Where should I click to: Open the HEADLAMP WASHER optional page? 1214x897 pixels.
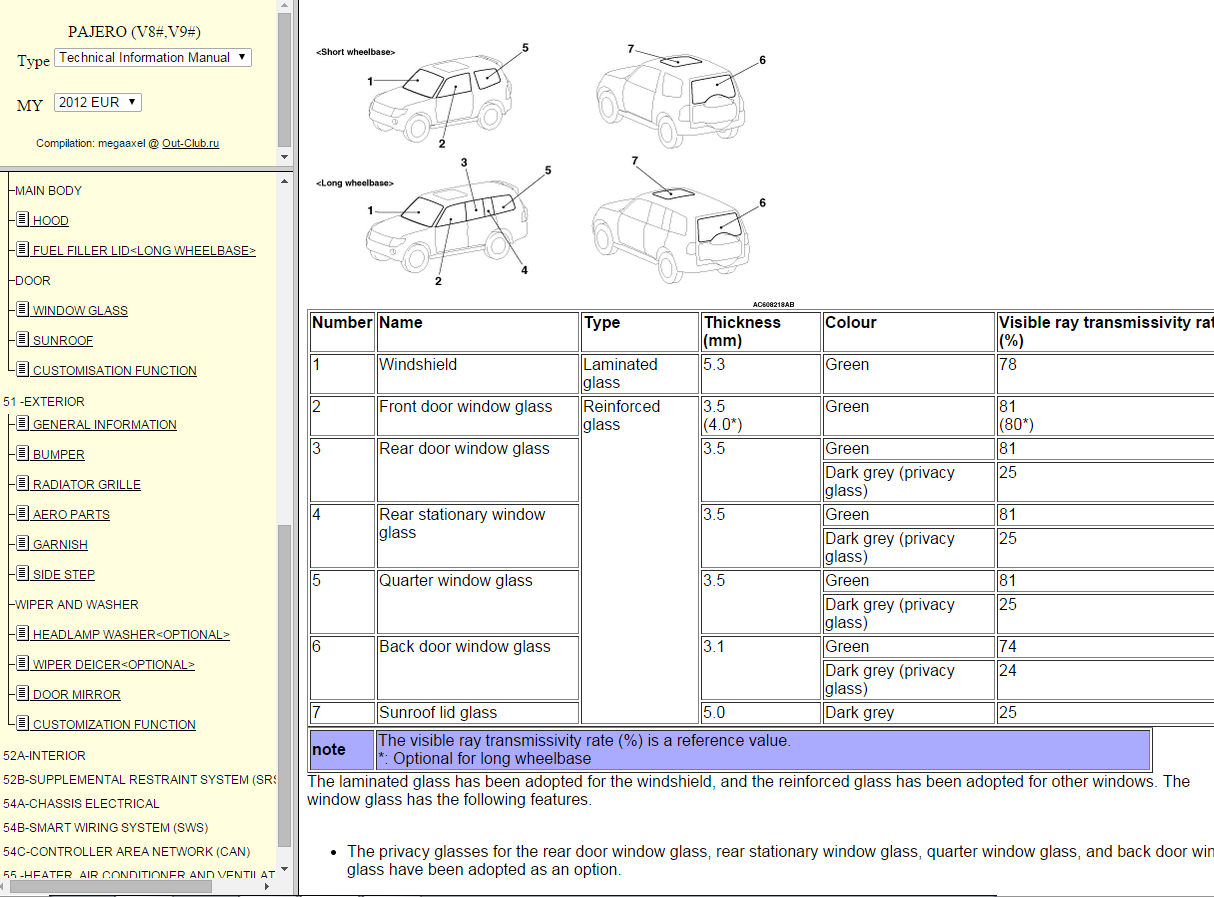[131, 635]
